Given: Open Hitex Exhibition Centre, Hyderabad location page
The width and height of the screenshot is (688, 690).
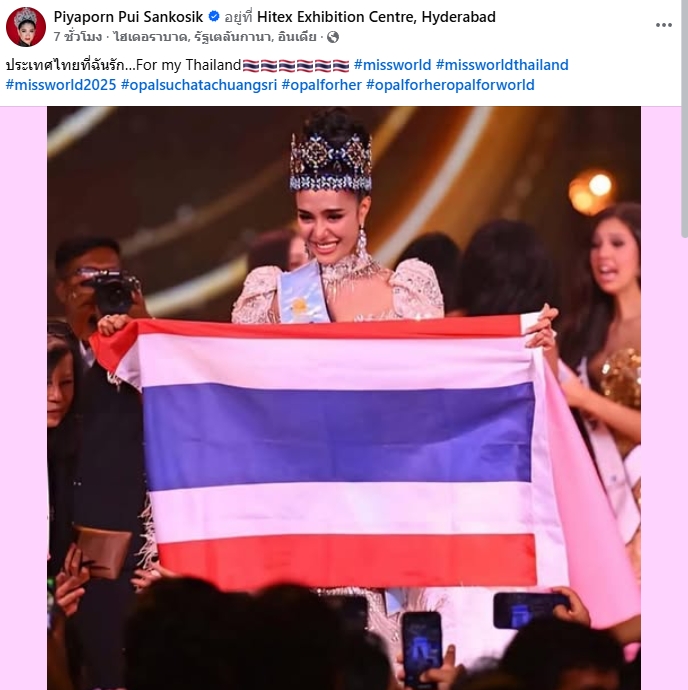Looking at the screenshot, I should coord(376,17).
